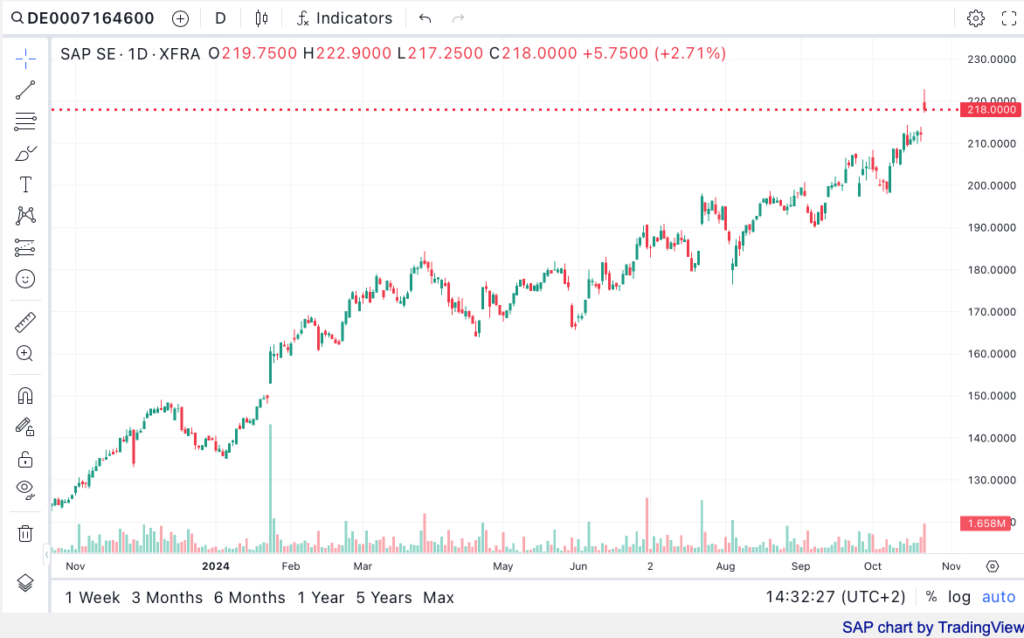Select the 5 Years range

pos(384,598)
